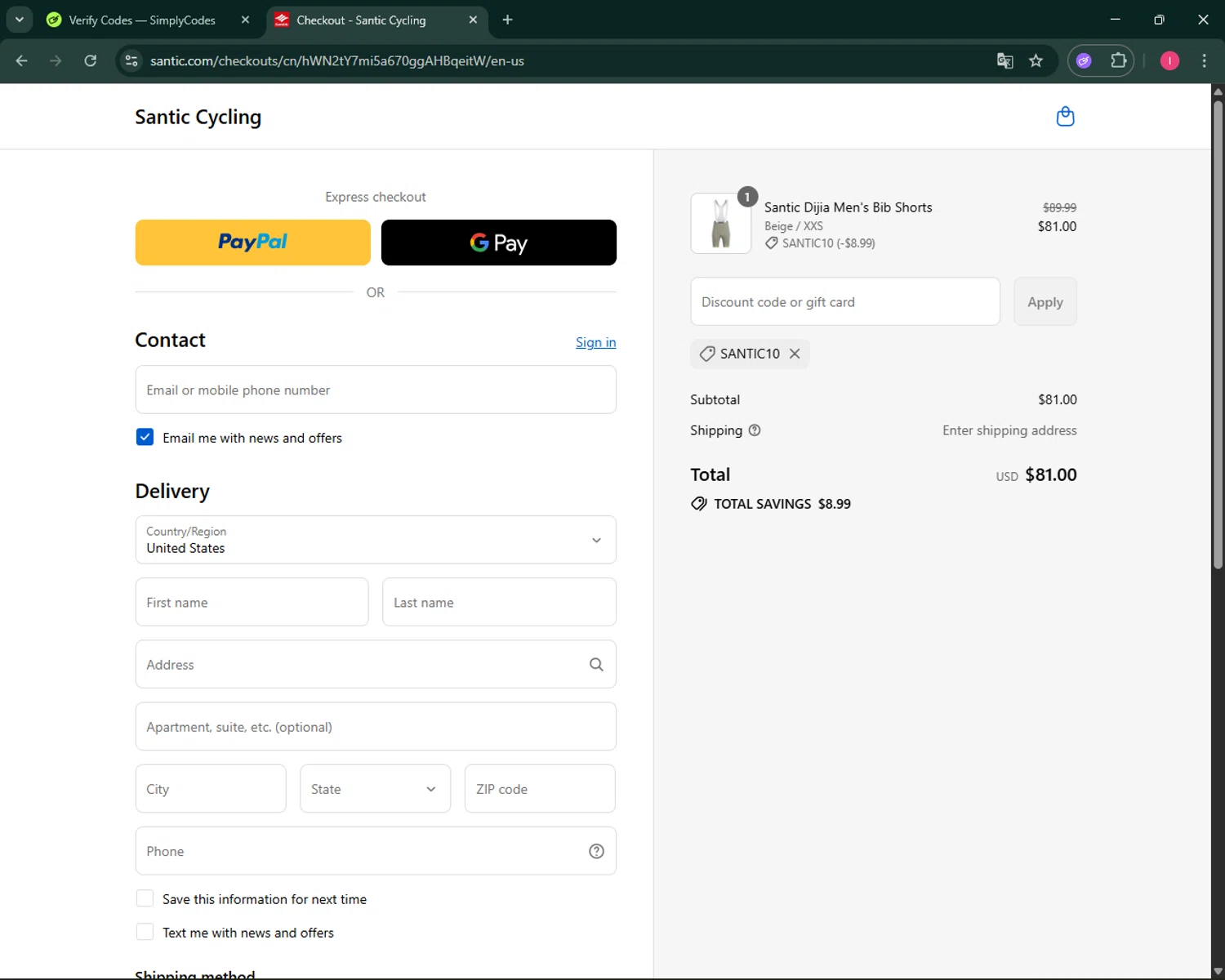Click the Phone field help icon

(596, 851)
